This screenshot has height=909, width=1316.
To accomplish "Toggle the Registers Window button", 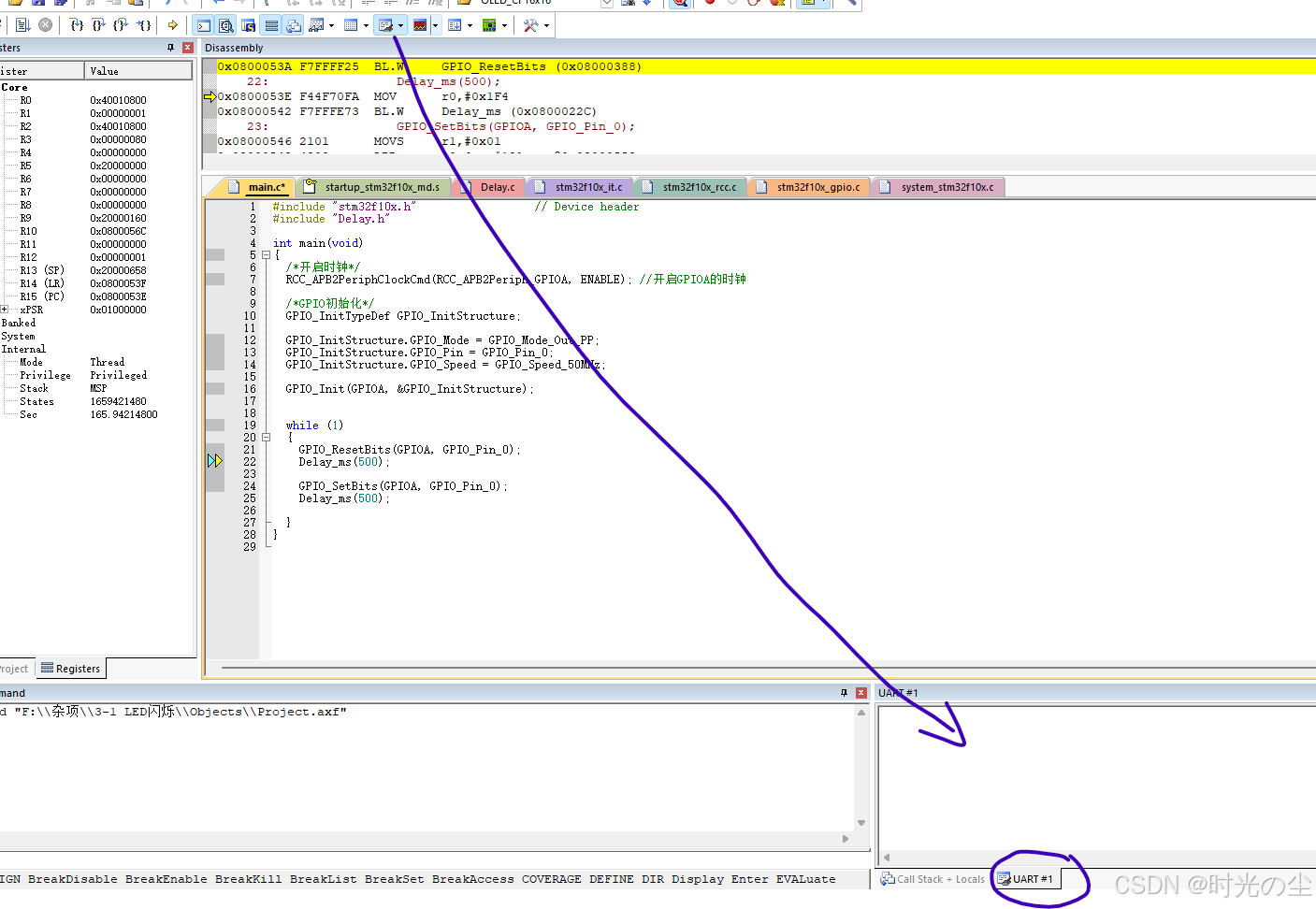I will (271, 25).
